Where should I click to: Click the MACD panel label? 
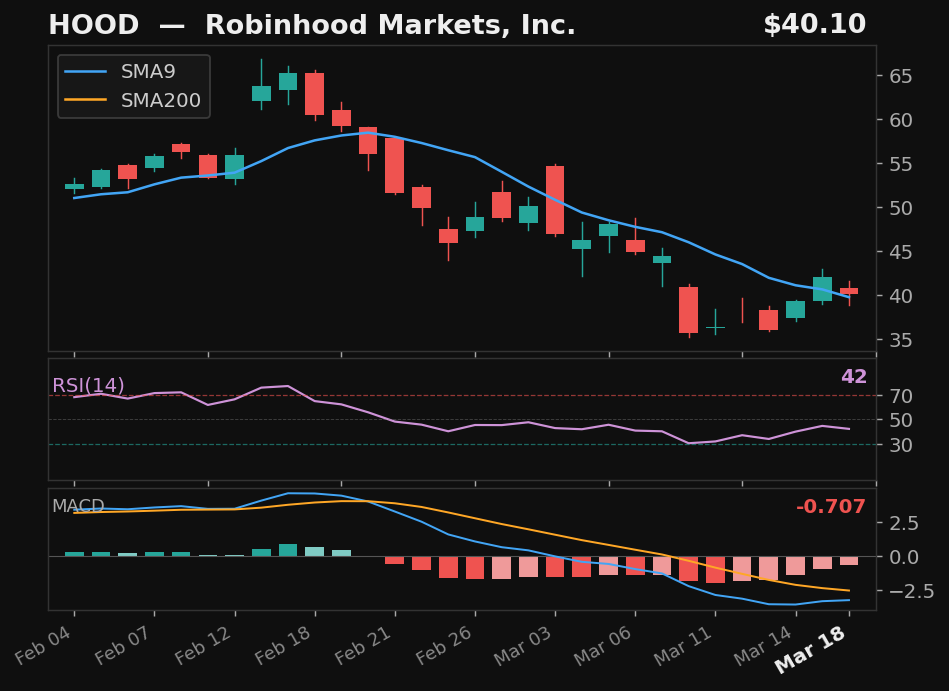(x=78, y=506)
